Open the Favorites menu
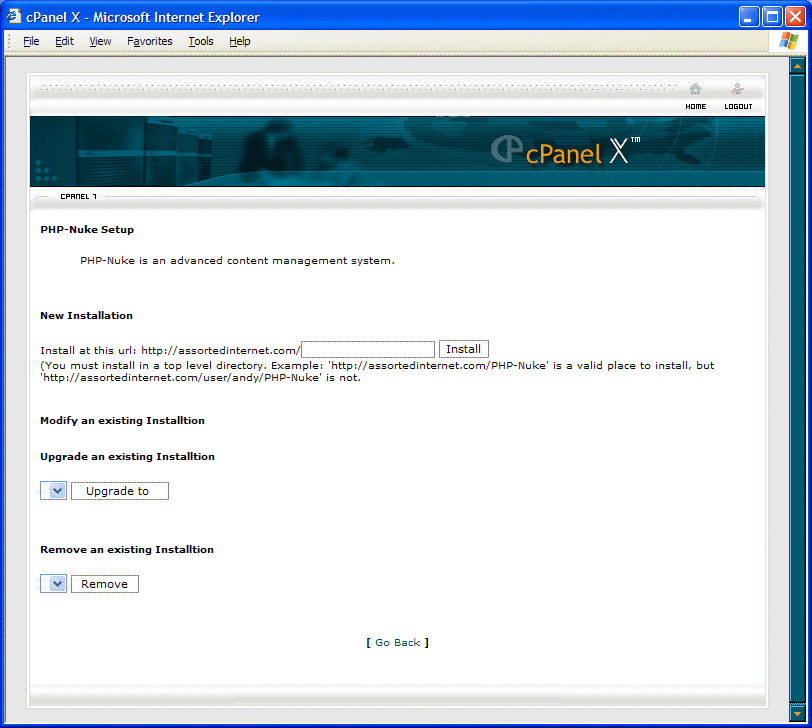This screenshot has height=728, width=812. [x=150, y=41]
